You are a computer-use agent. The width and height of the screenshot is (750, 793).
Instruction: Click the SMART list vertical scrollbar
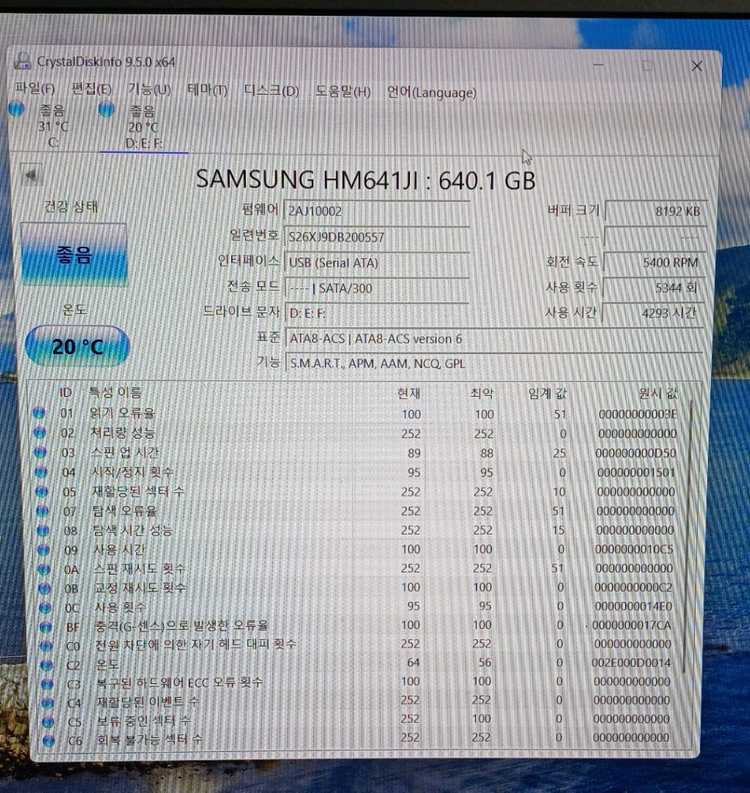(x=688, y=536)
